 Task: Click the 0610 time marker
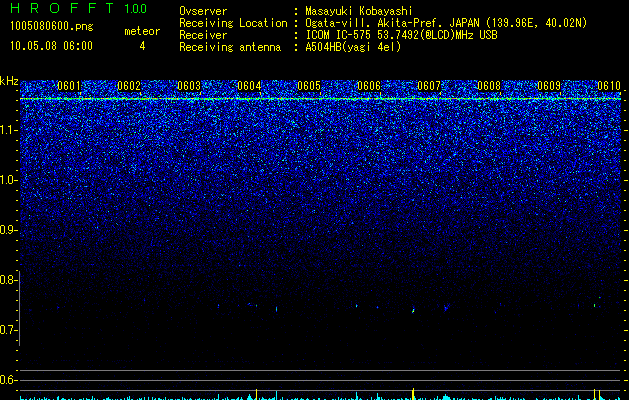coord(609,86)
